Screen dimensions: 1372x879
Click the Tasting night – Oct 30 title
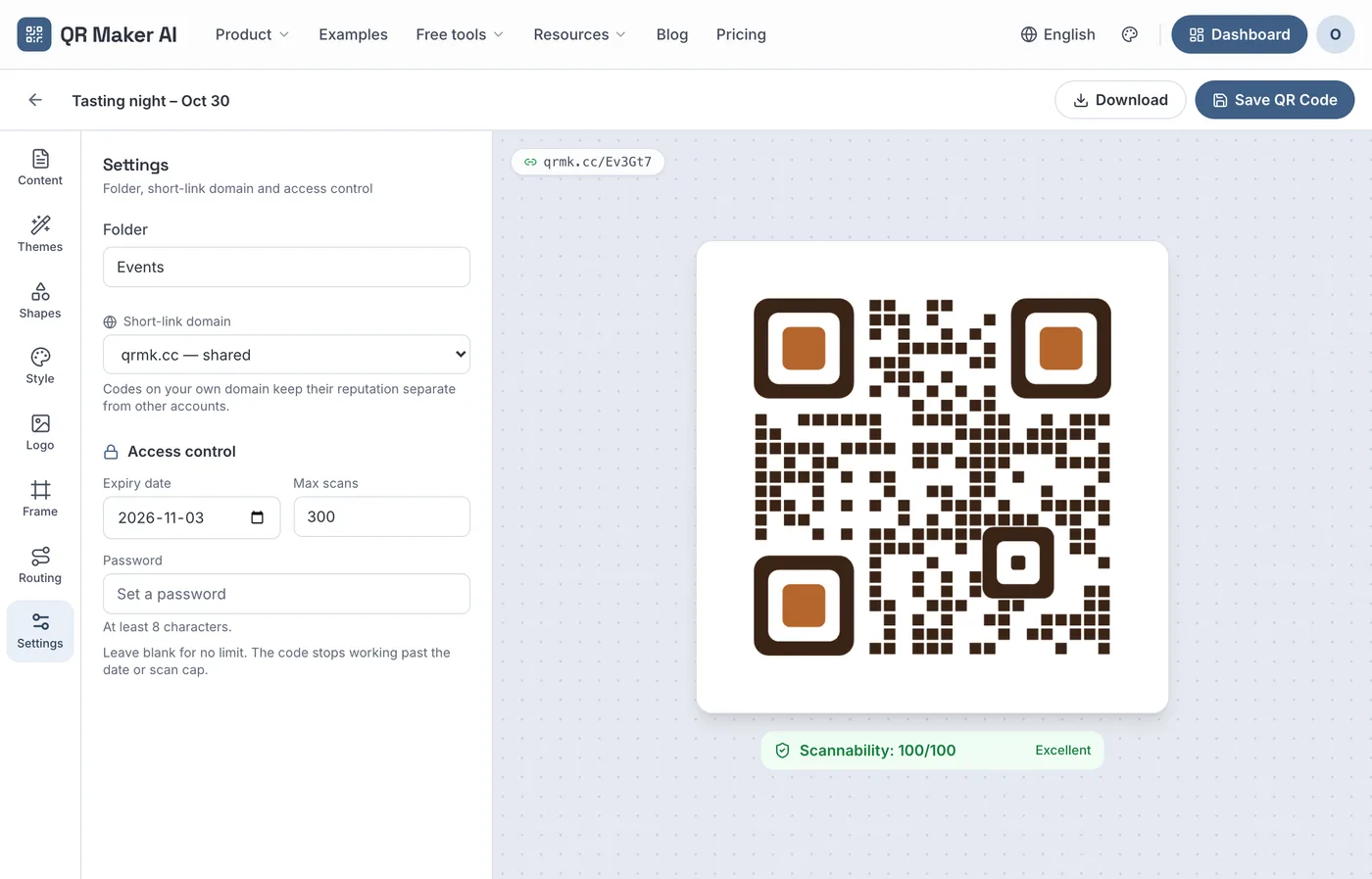[x=151, y=101]
